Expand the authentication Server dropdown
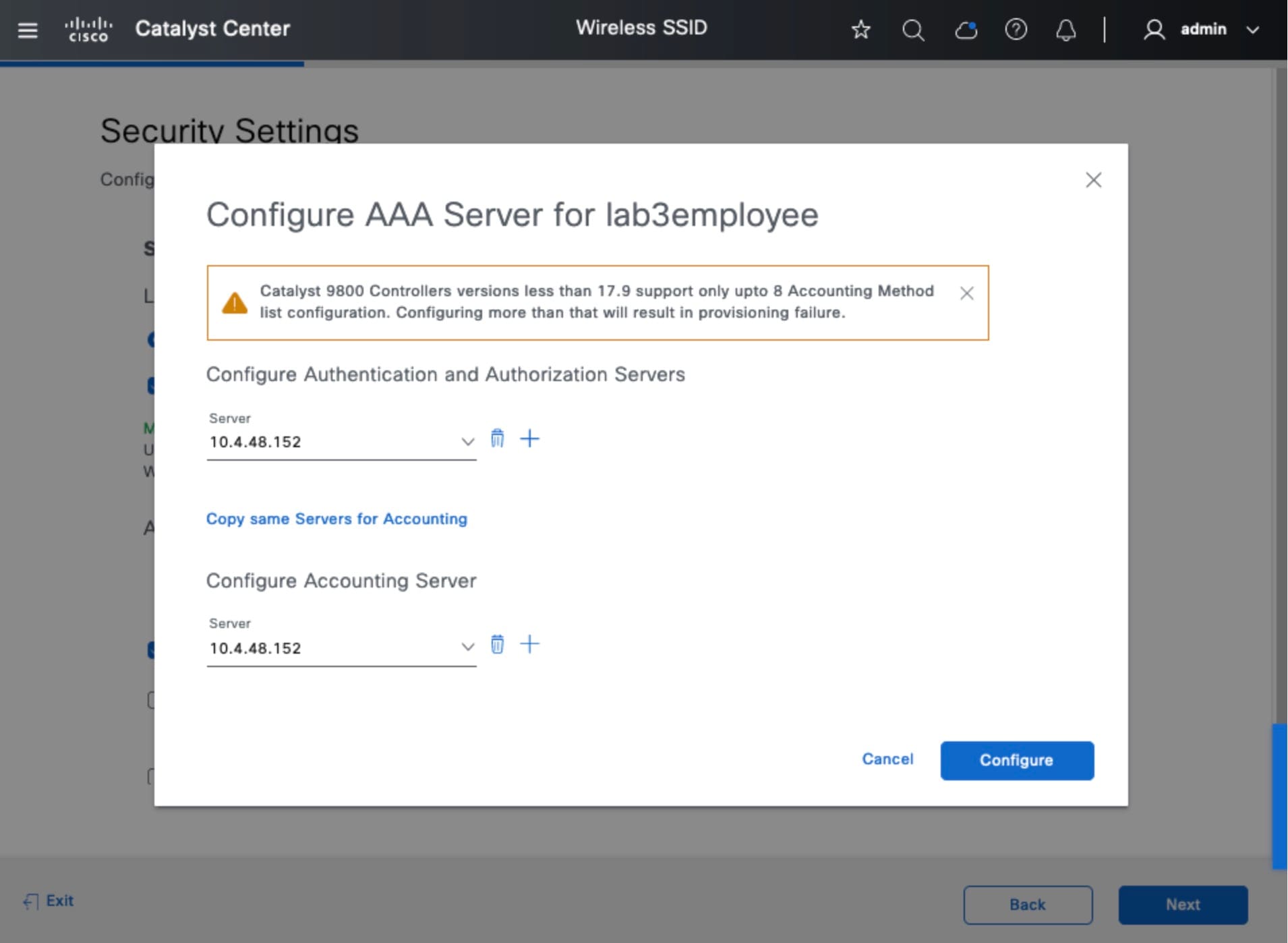1288x943 pixels. point(467,442)
